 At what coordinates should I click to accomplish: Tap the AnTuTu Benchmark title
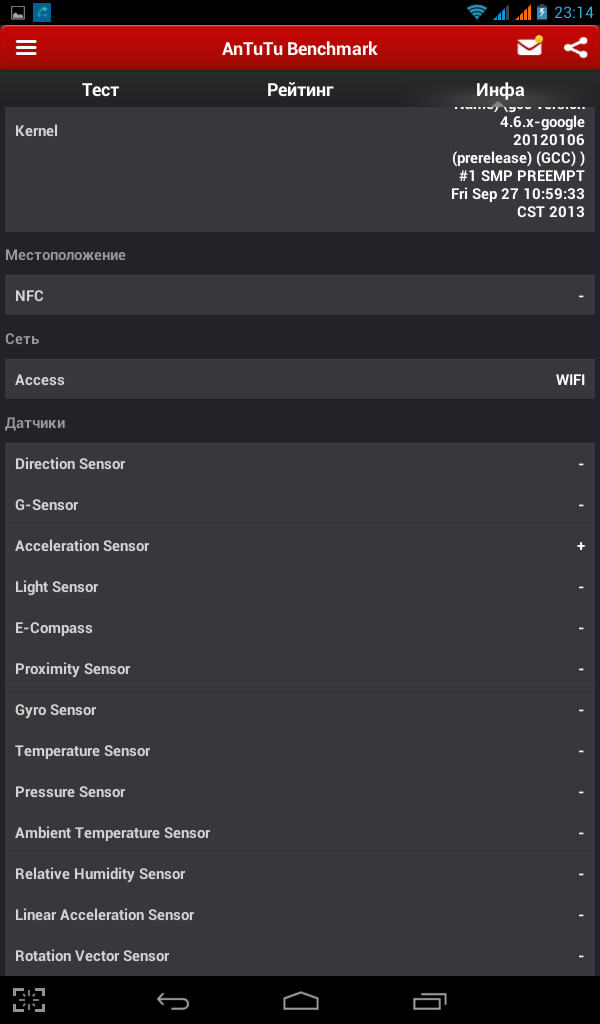pyautogui.click(x=300, y=48)
